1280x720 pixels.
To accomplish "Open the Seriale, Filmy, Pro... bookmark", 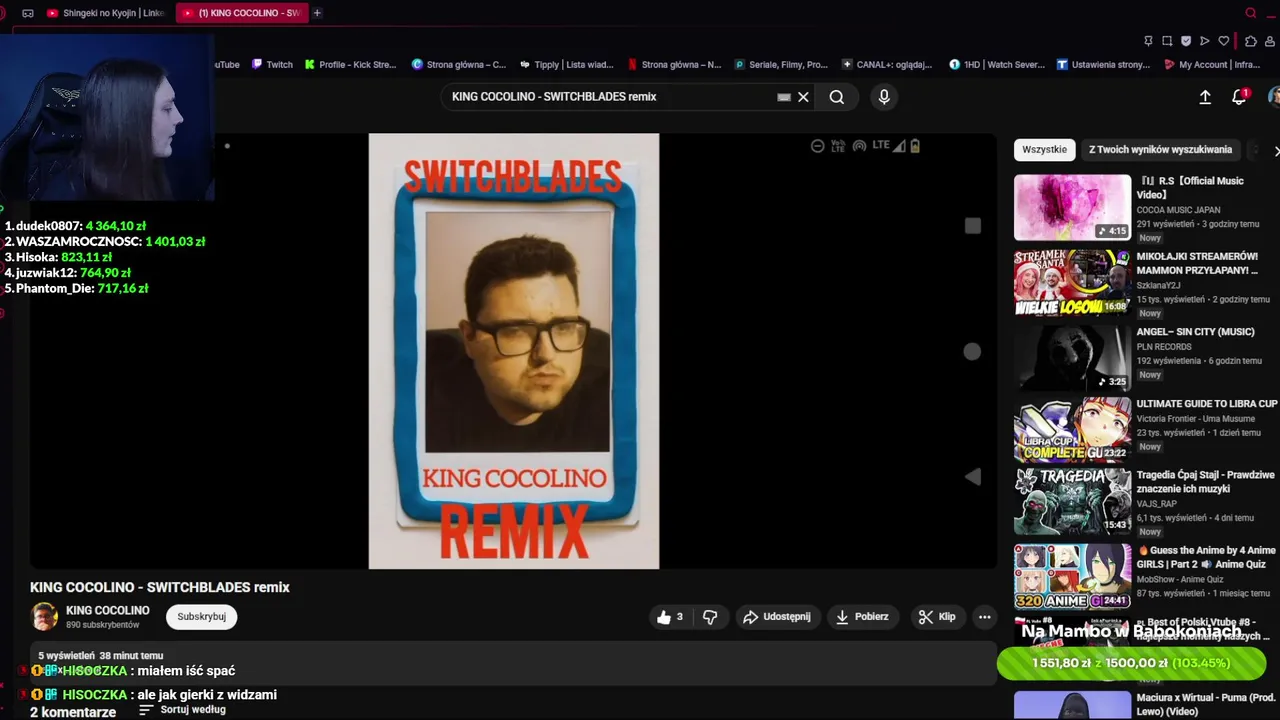I will pos(781,65).
